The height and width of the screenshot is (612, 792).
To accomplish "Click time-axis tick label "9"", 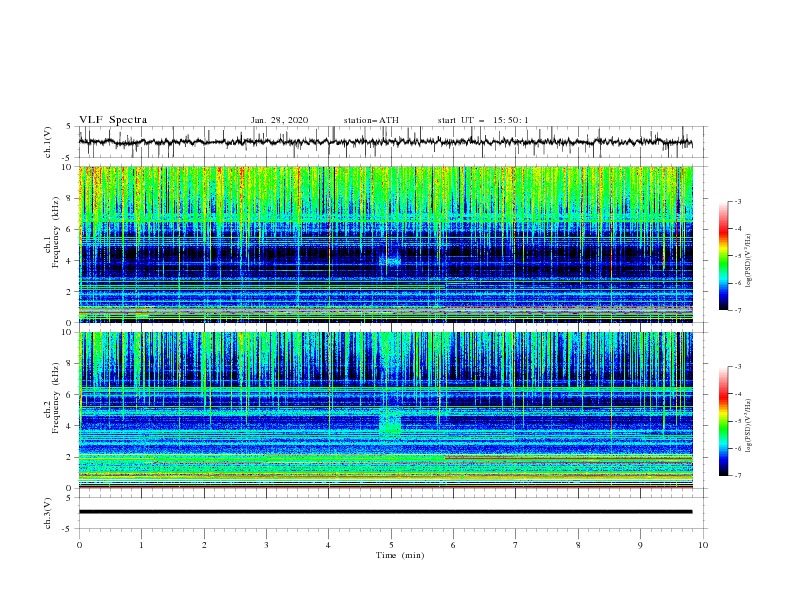I will [640, 545].
